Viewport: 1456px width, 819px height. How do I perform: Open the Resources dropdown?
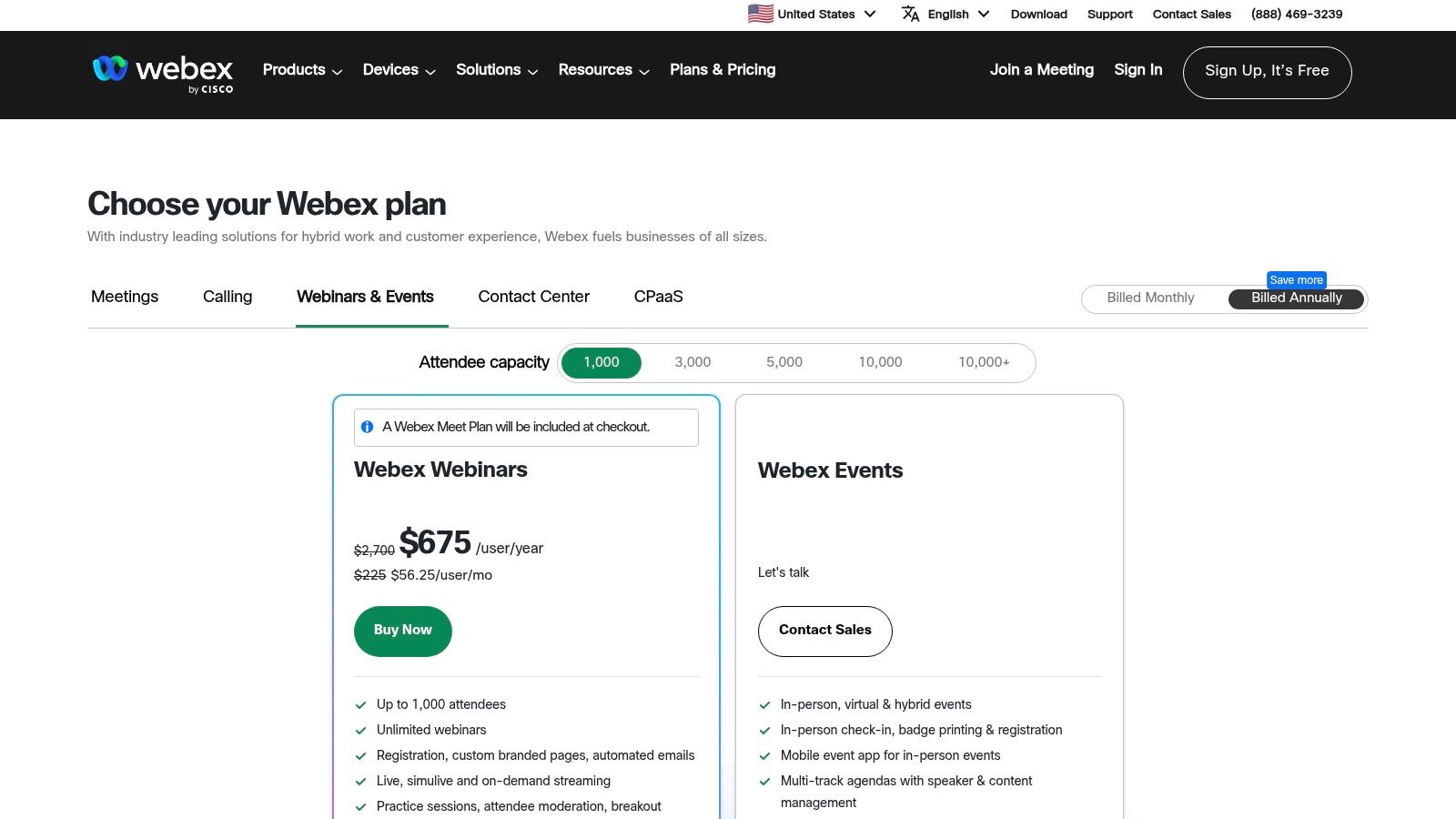tap(602, 70)
